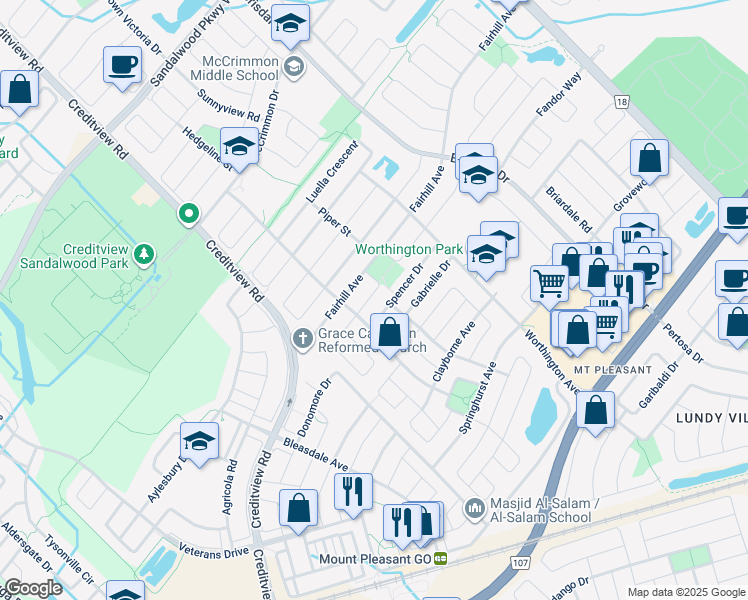Open school marker at Hedgeline St
748x600 pixels.
[x=239, y=148]
